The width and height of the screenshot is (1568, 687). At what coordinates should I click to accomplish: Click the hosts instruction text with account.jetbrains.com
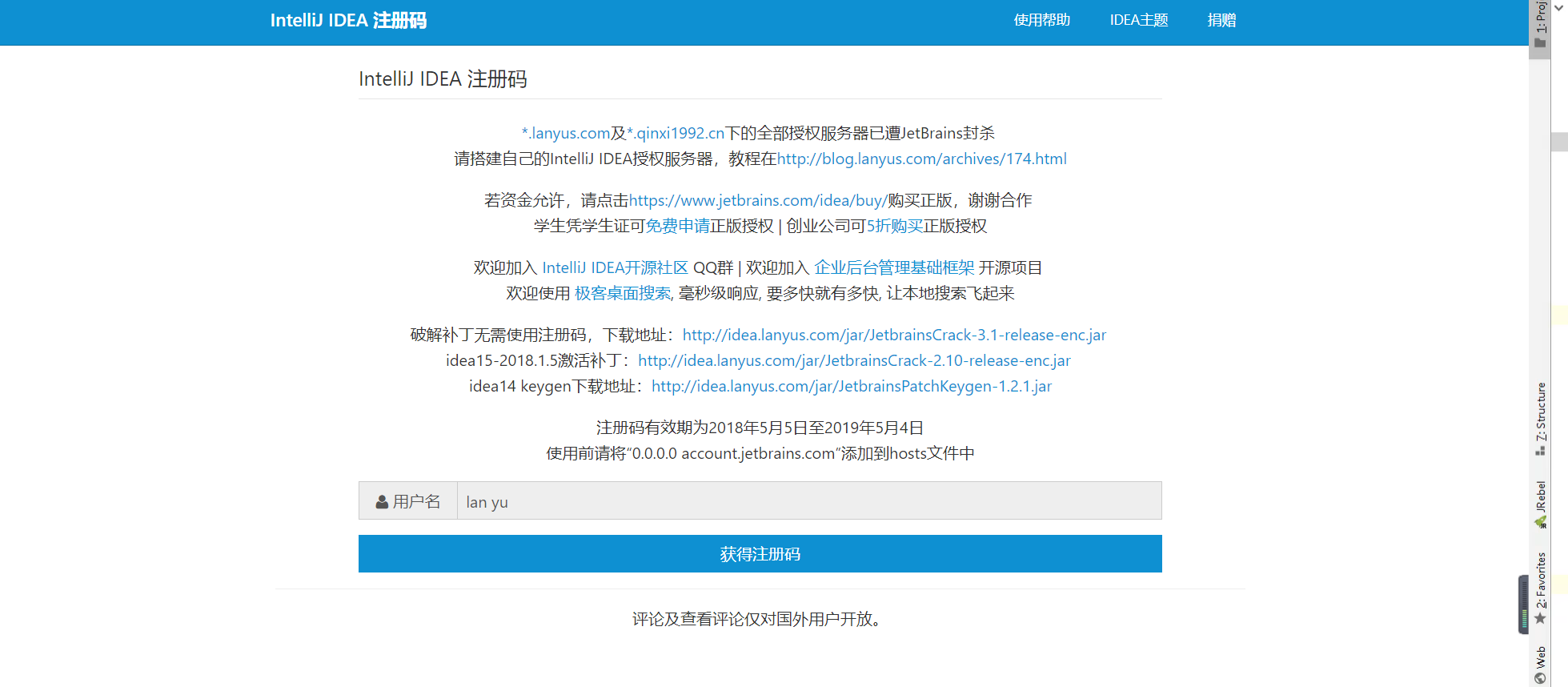pyautogui.click(x=760, y=453)
